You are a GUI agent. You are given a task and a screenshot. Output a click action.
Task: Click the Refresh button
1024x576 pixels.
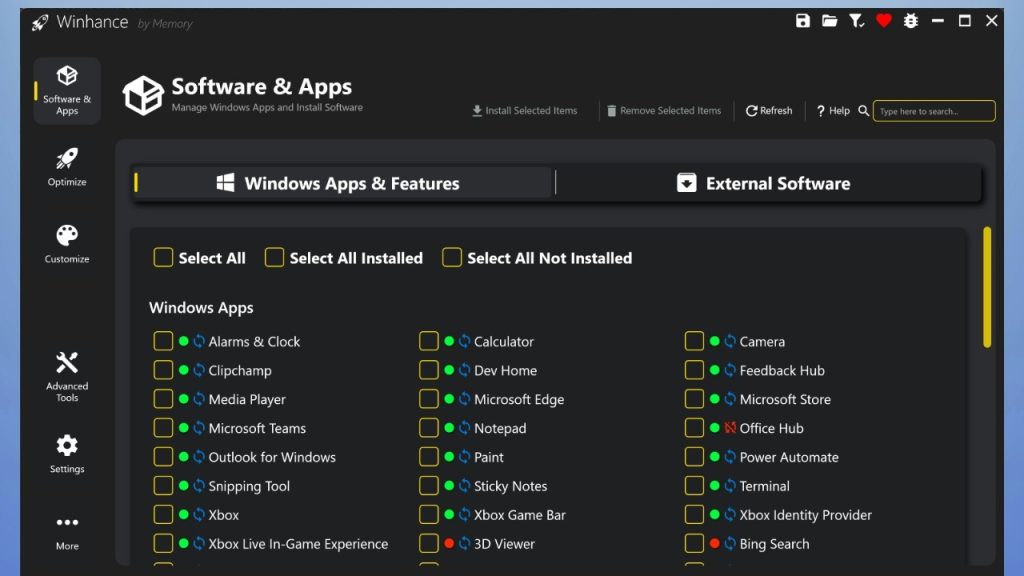[x=769, y=110]
